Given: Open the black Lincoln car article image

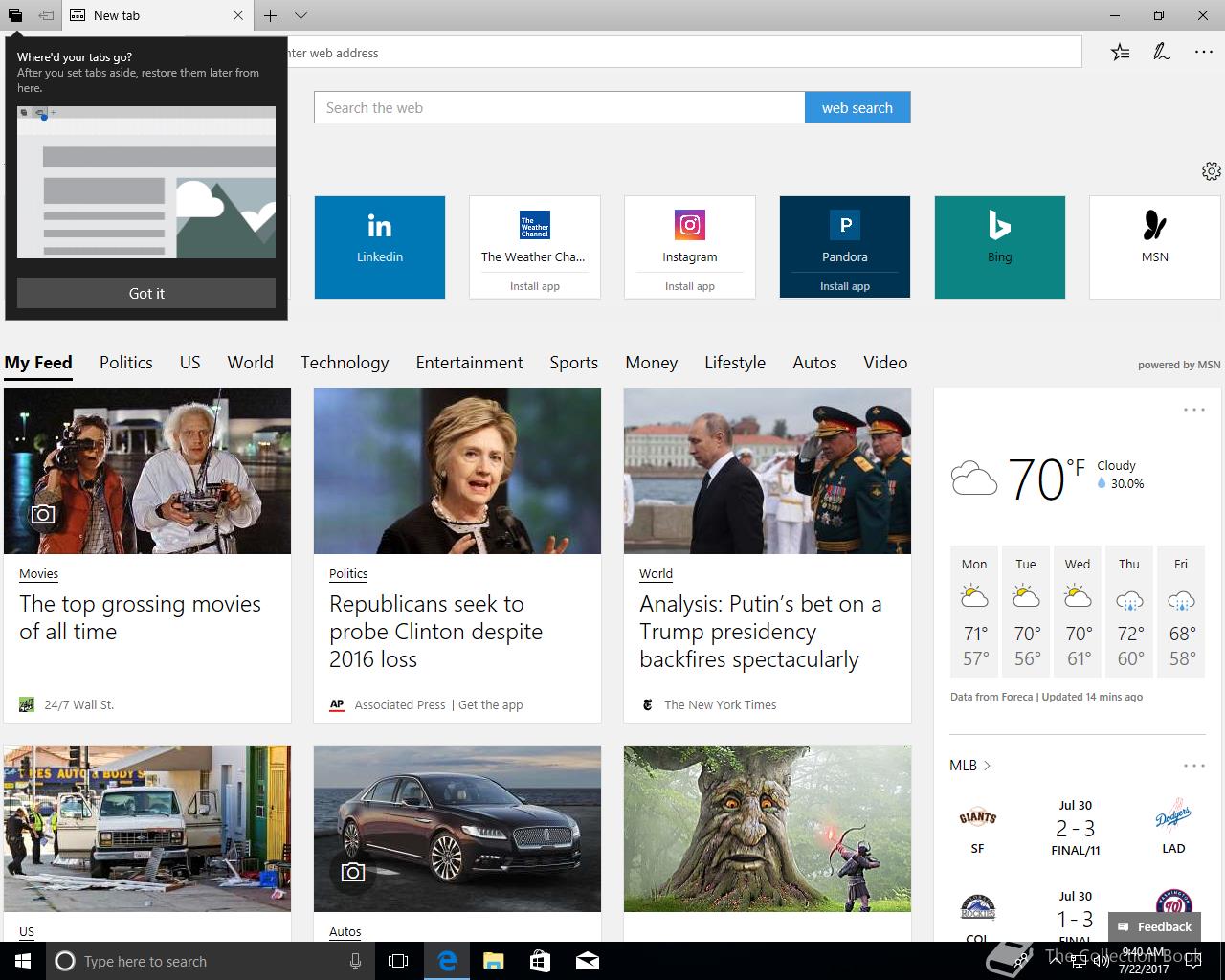Looking at the screenshot, I should 457,829.
